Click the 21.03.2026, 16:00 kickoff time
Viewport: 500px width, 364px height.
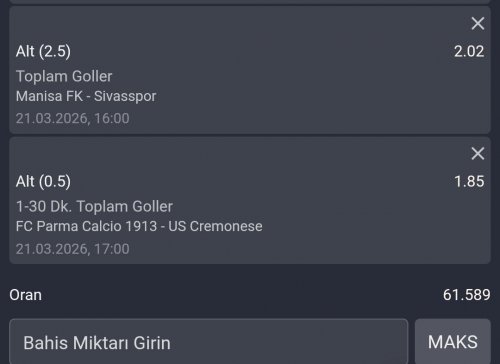click(x=73, y=118)
